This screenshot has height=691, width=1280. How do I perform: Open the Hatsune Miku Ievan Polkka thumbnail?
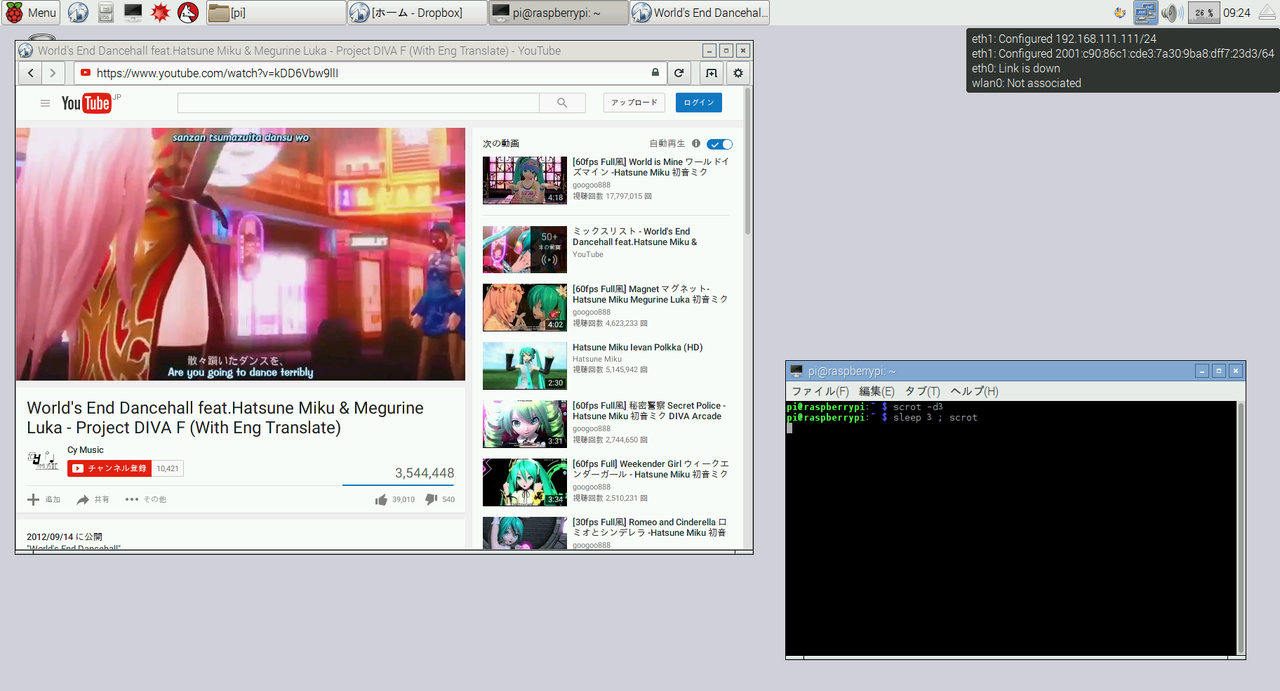(524, 365)
